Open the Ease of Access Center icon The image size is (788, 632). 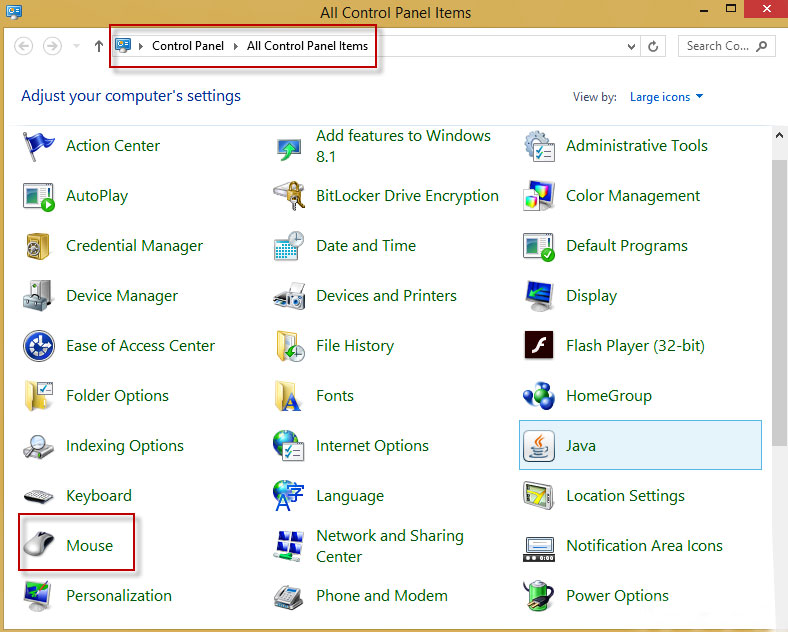(x=39, y=346)
